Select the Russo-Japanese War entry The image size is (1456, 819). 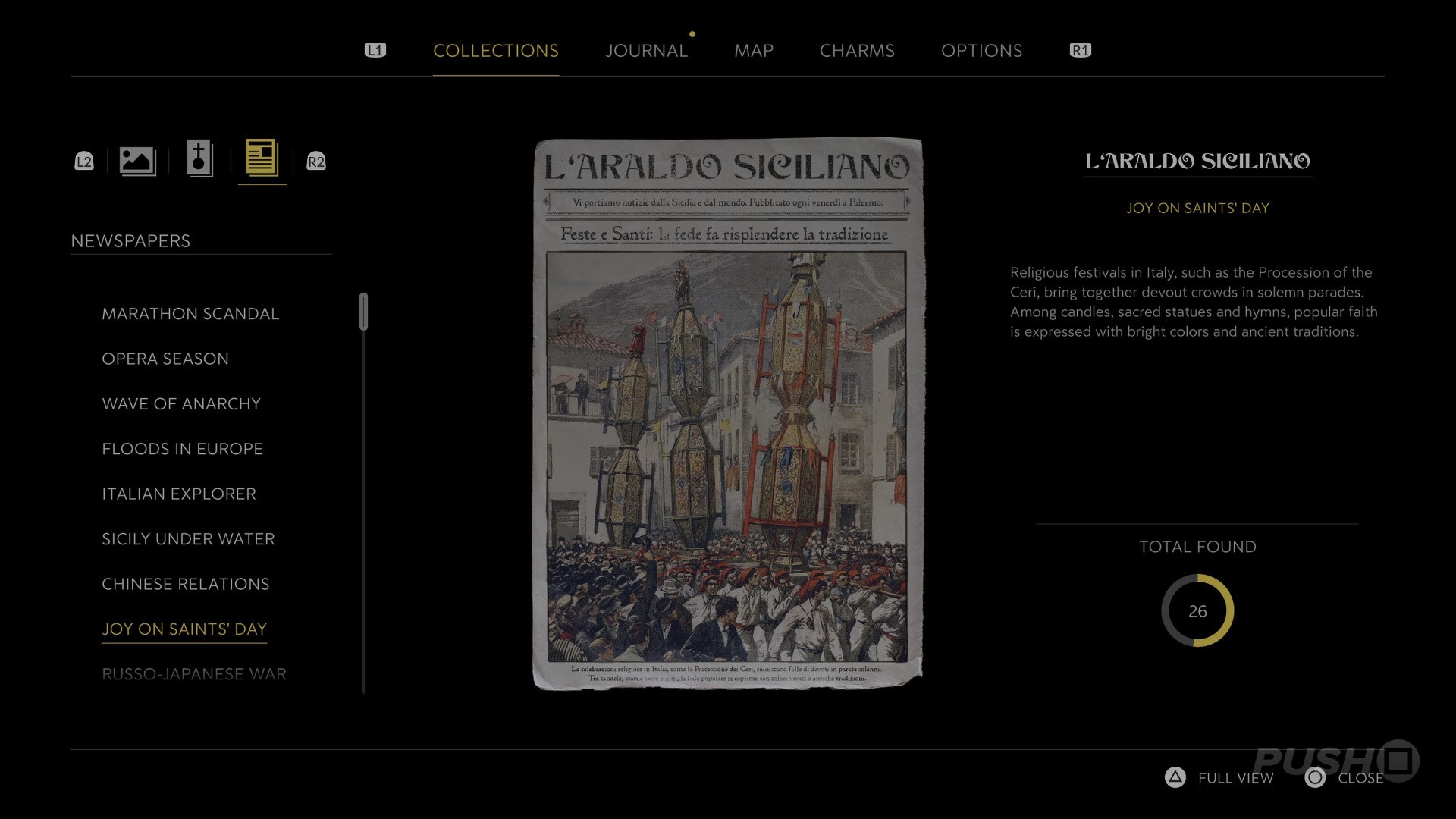click(193, 674)
